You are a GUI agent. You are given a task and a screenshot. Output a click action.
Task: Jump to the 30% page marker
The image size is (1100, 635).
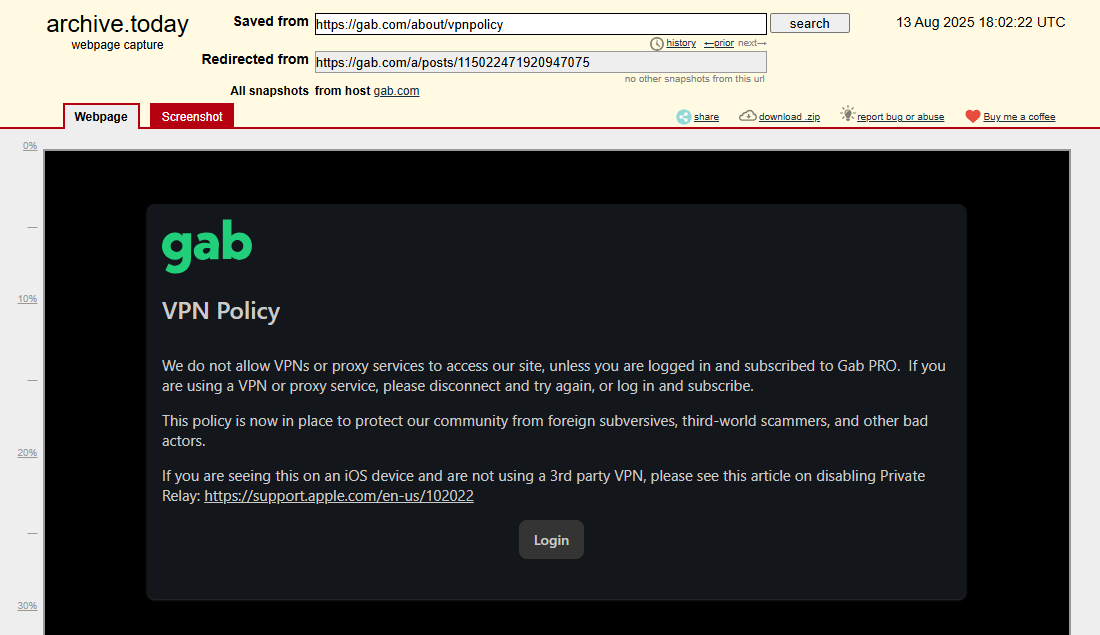click(27, 606)
